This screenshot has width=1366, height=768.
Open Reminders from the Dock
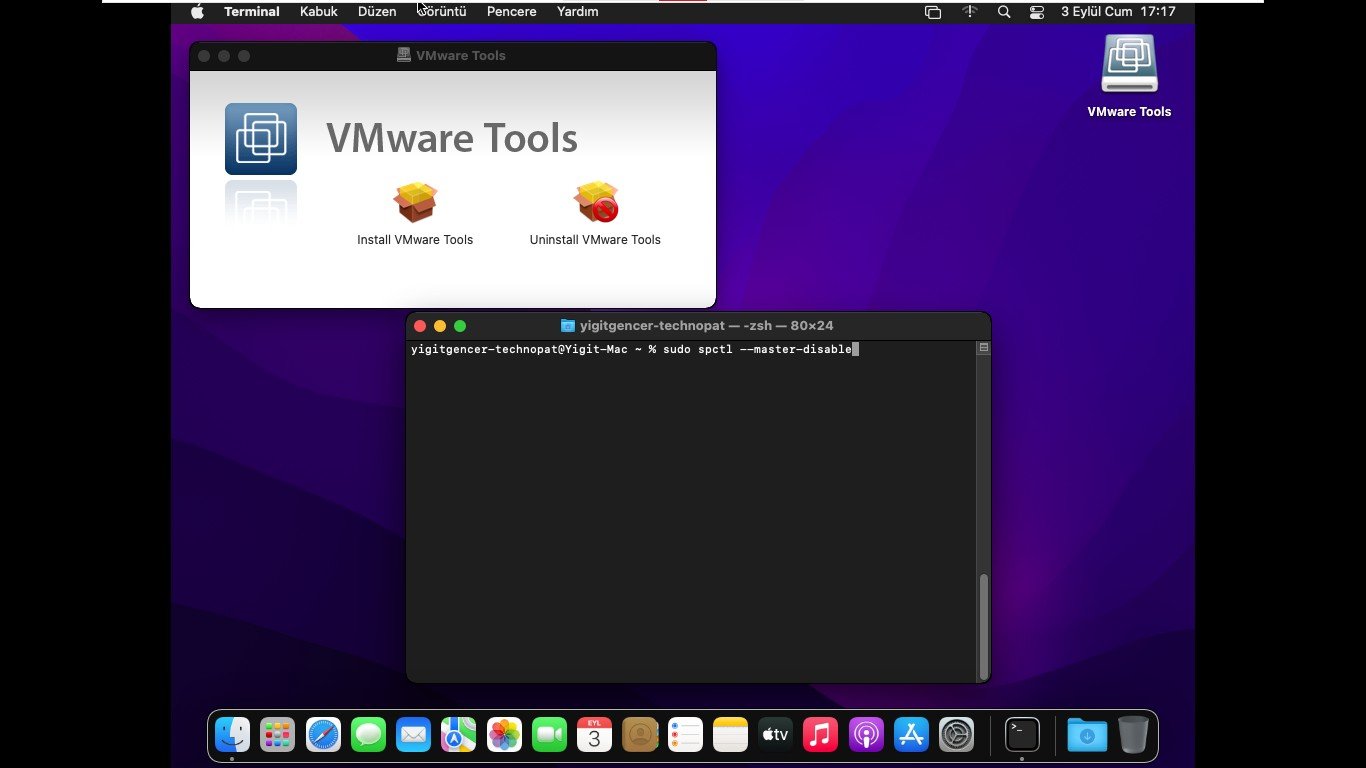tap(685, 735)
